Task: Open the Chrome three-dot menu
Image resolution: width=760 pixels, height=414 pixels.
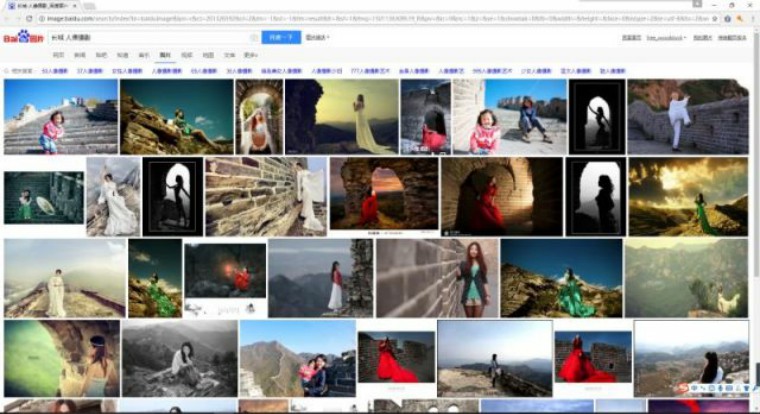Action: point(753,18)
